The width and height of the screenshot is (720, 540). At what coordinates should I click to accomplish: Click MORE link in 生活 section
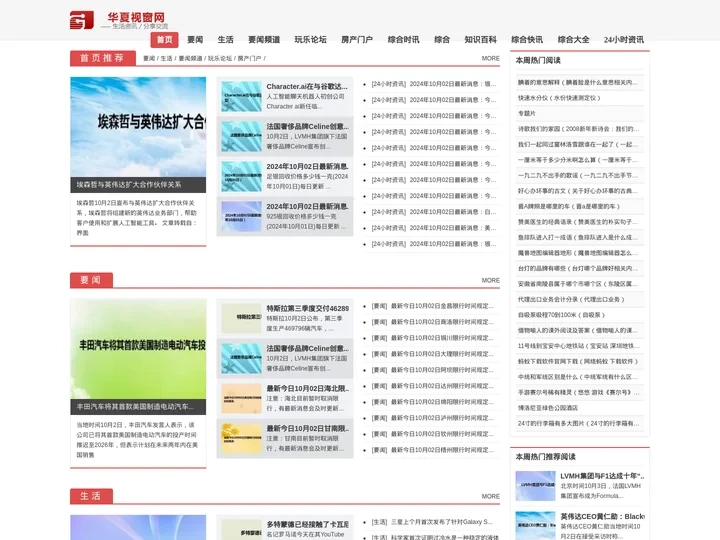(x=490, y=496)
